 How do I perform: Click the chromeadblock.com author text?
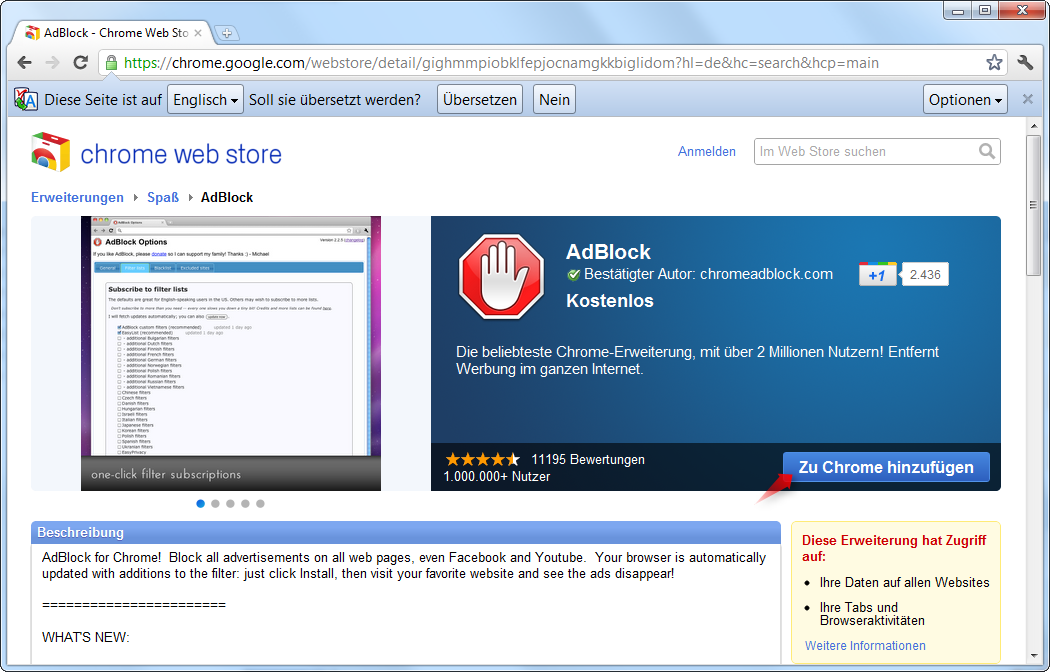click(x=766, y=274)
